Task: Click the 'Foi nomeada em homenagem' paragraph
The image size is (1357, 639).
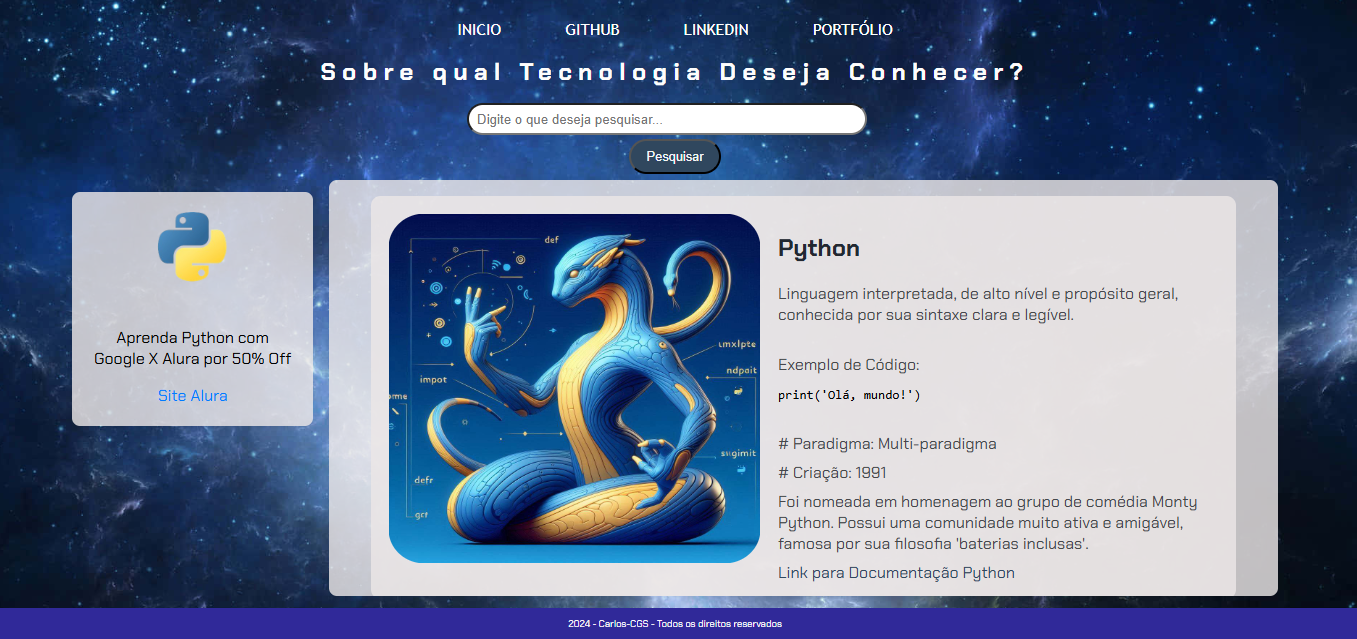Action: 987,523
